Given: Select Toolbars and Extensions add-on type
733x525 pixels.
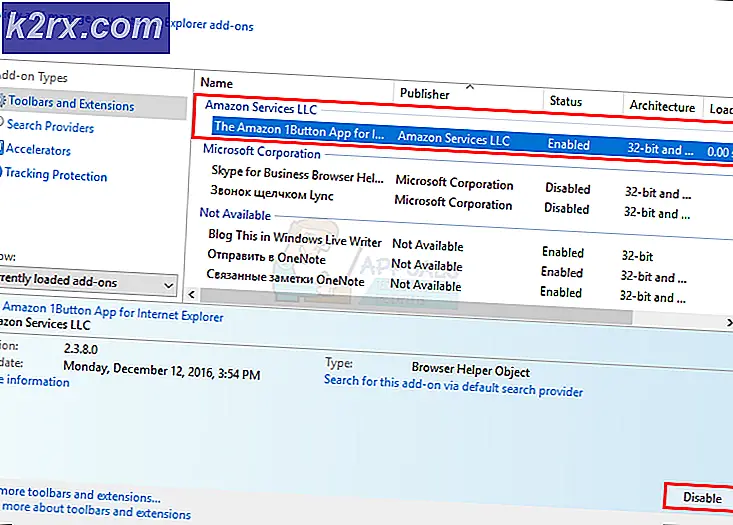Looking at the screenshot, I should pyautogui.click(x=72, y=103).
